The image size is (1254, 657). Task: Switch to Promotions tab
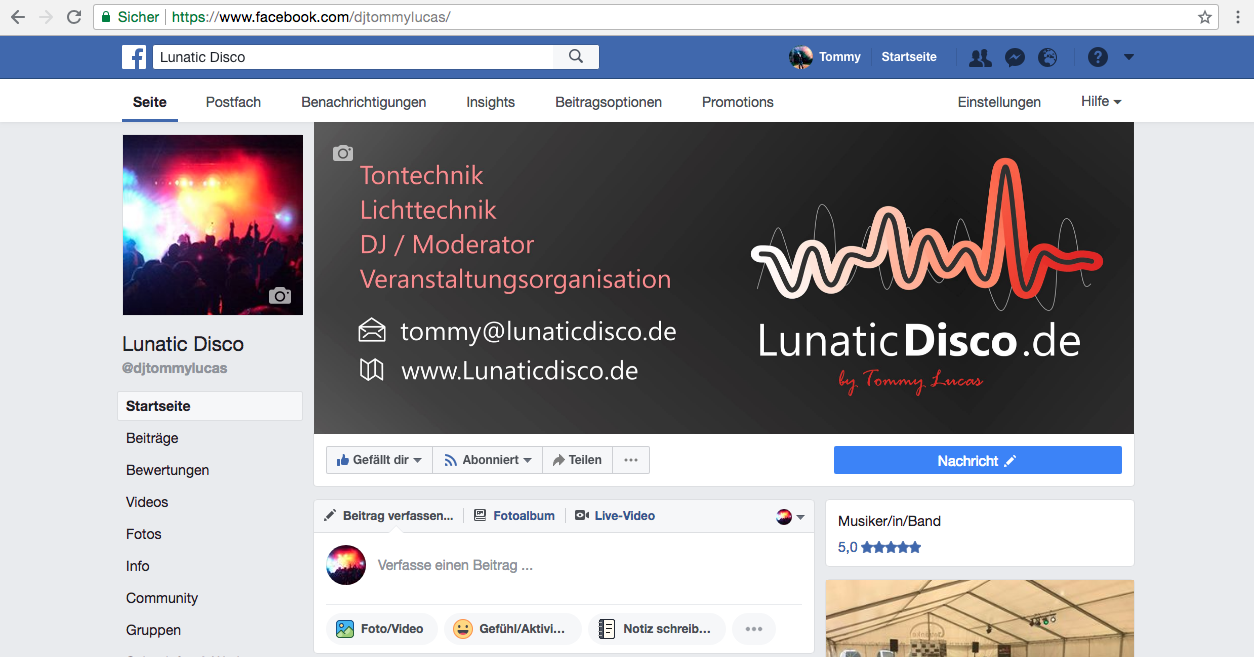tap(738, 102)
